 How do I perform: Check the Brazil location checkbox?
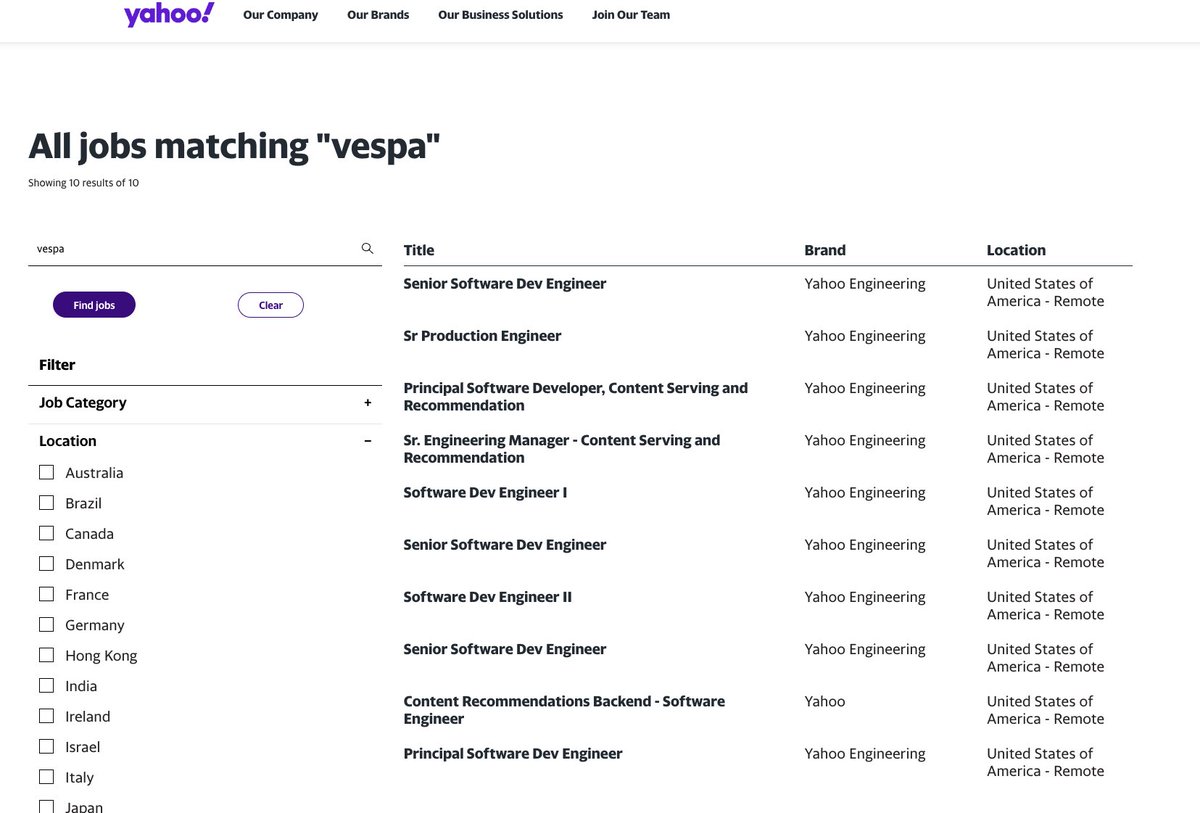46,503
